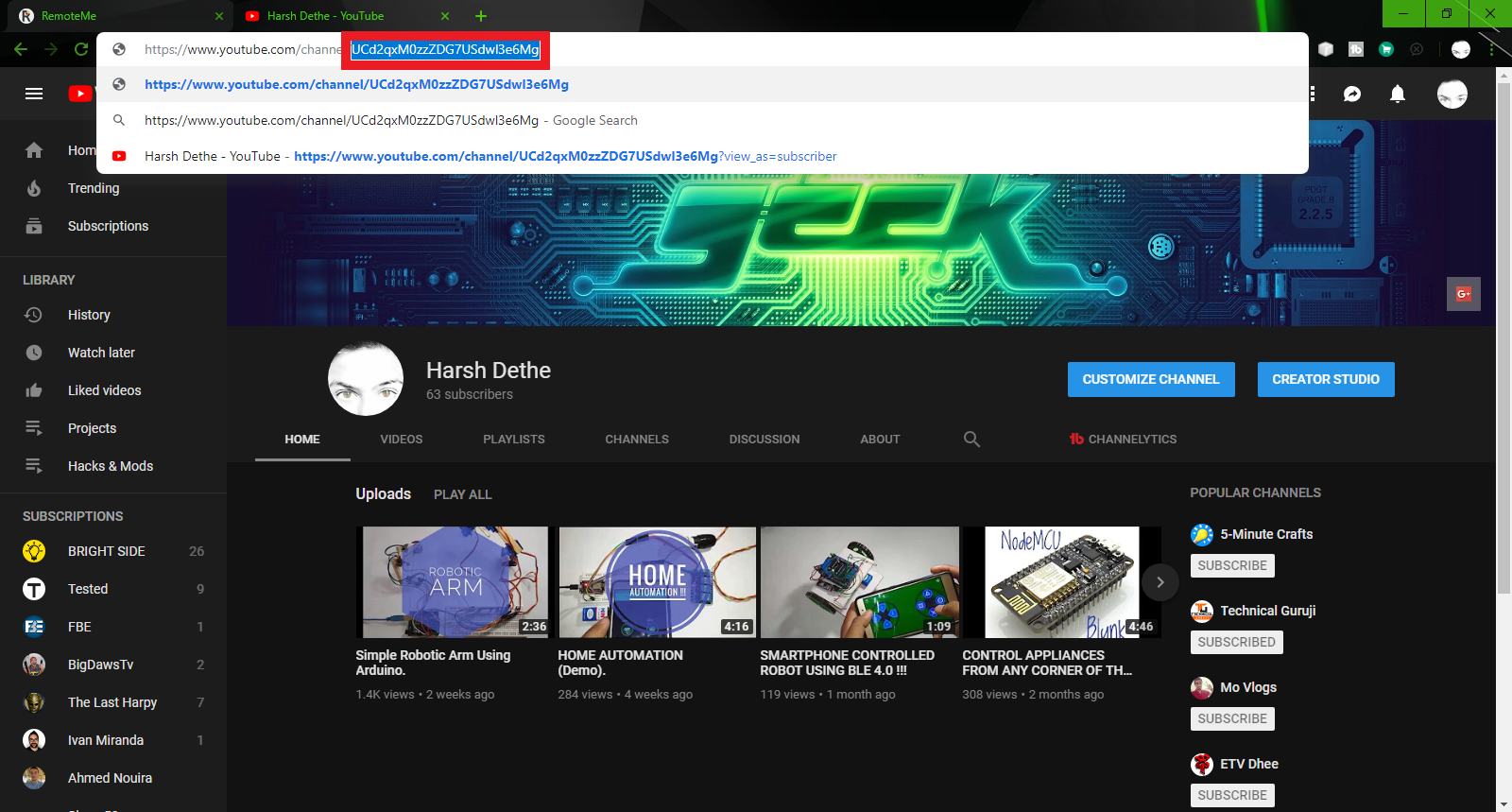Select the Google Search suggestion row
This screenshot has width=1512, height=812.
click(702, 120)
